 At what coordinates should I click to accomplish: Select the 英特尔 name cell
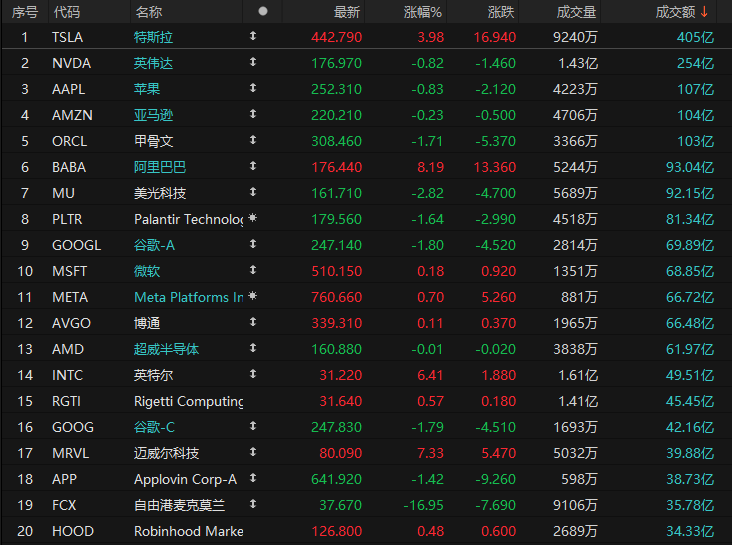[154, 375]
